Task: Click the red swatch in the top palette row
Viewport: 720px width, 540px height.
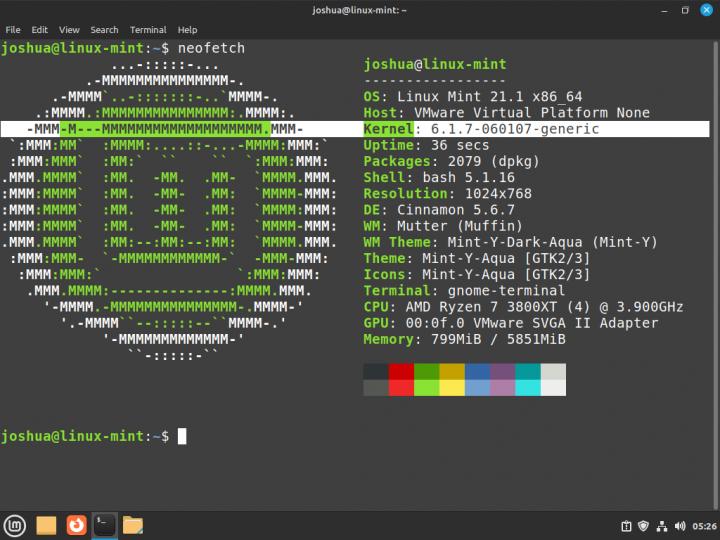Action: (x=401, y=371)
